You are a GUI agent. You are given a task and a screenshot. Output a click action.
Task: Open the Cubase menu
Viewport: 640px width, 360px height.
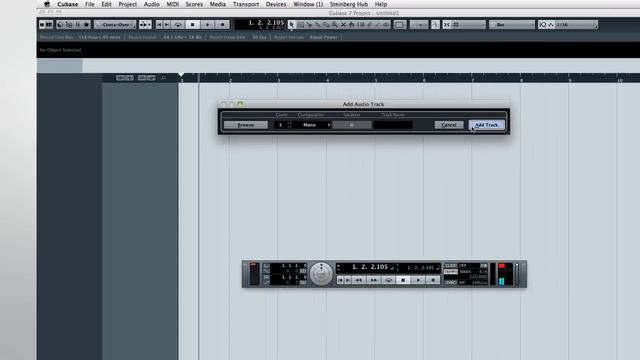tap(68, 4)
